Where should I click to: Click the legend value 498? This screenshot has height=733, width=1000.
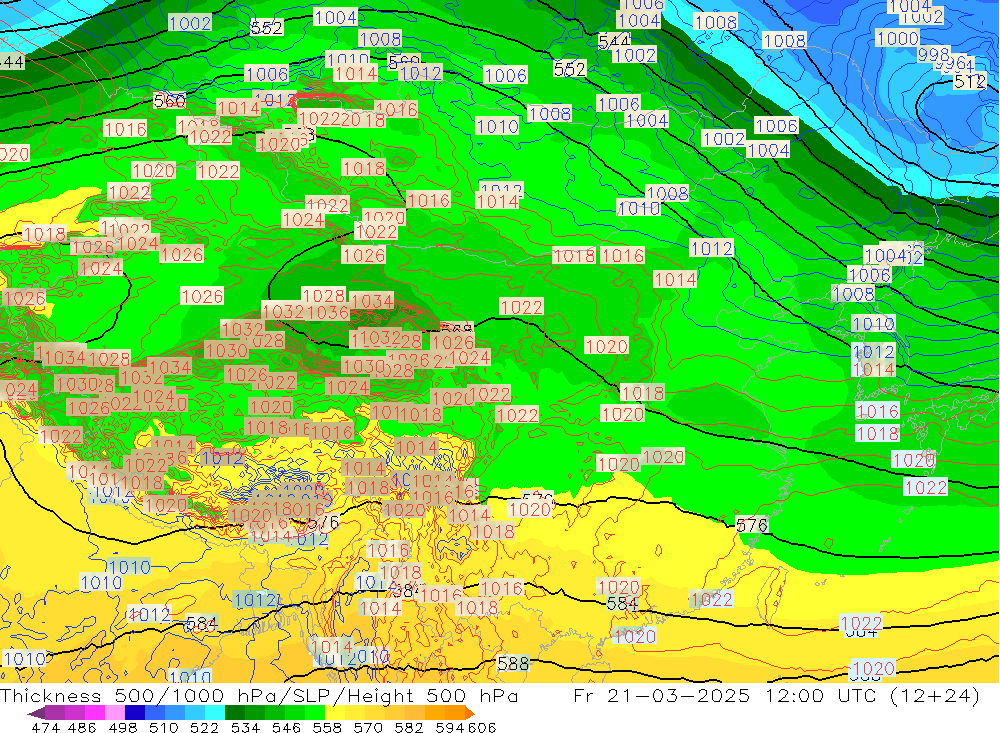[123, 727]
